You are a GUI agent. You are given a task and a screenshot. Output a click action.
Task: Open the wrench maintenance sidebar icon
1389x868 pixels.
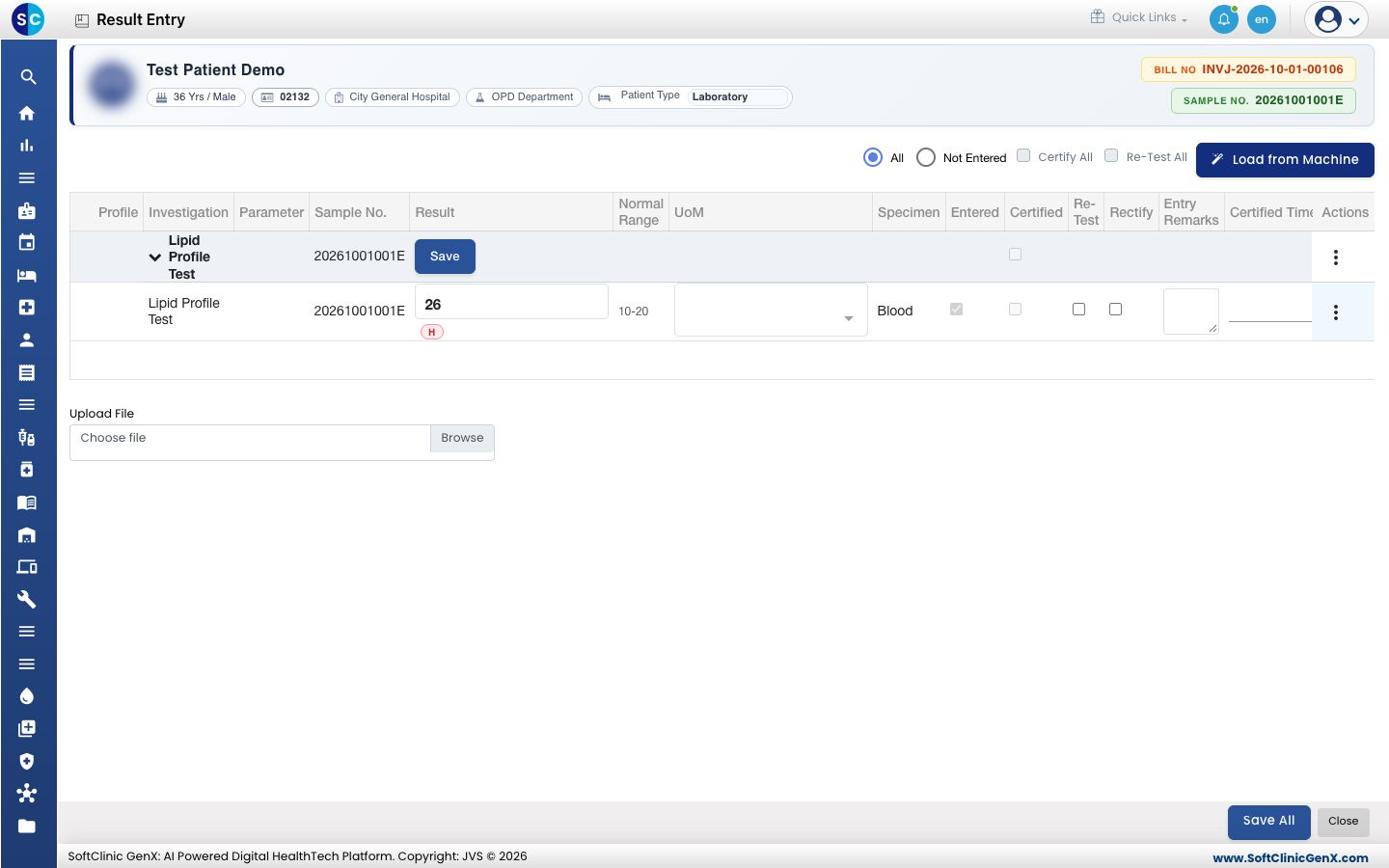pyautogui.click(x=27, y=599)
